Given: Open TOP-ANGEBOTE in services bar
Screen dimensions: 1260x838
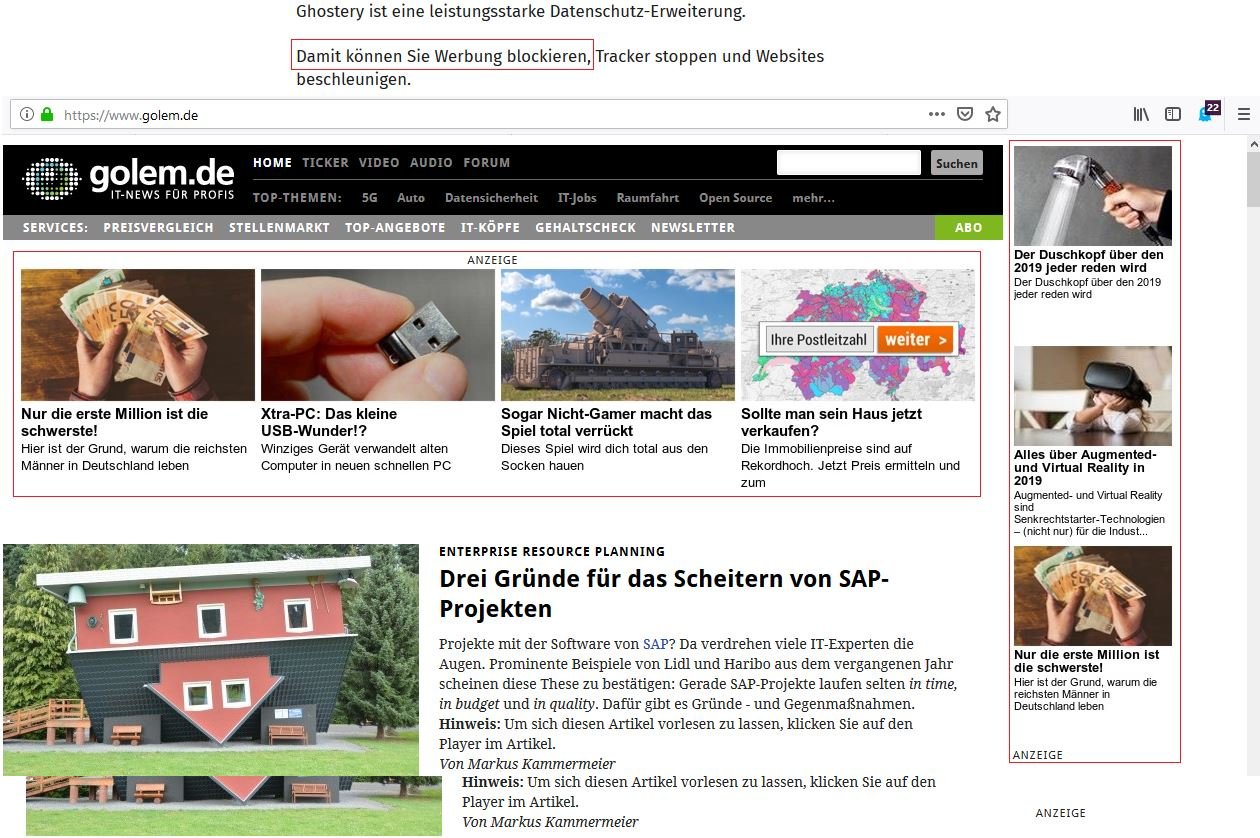Looking at the screenshot, I should point(395,227).
